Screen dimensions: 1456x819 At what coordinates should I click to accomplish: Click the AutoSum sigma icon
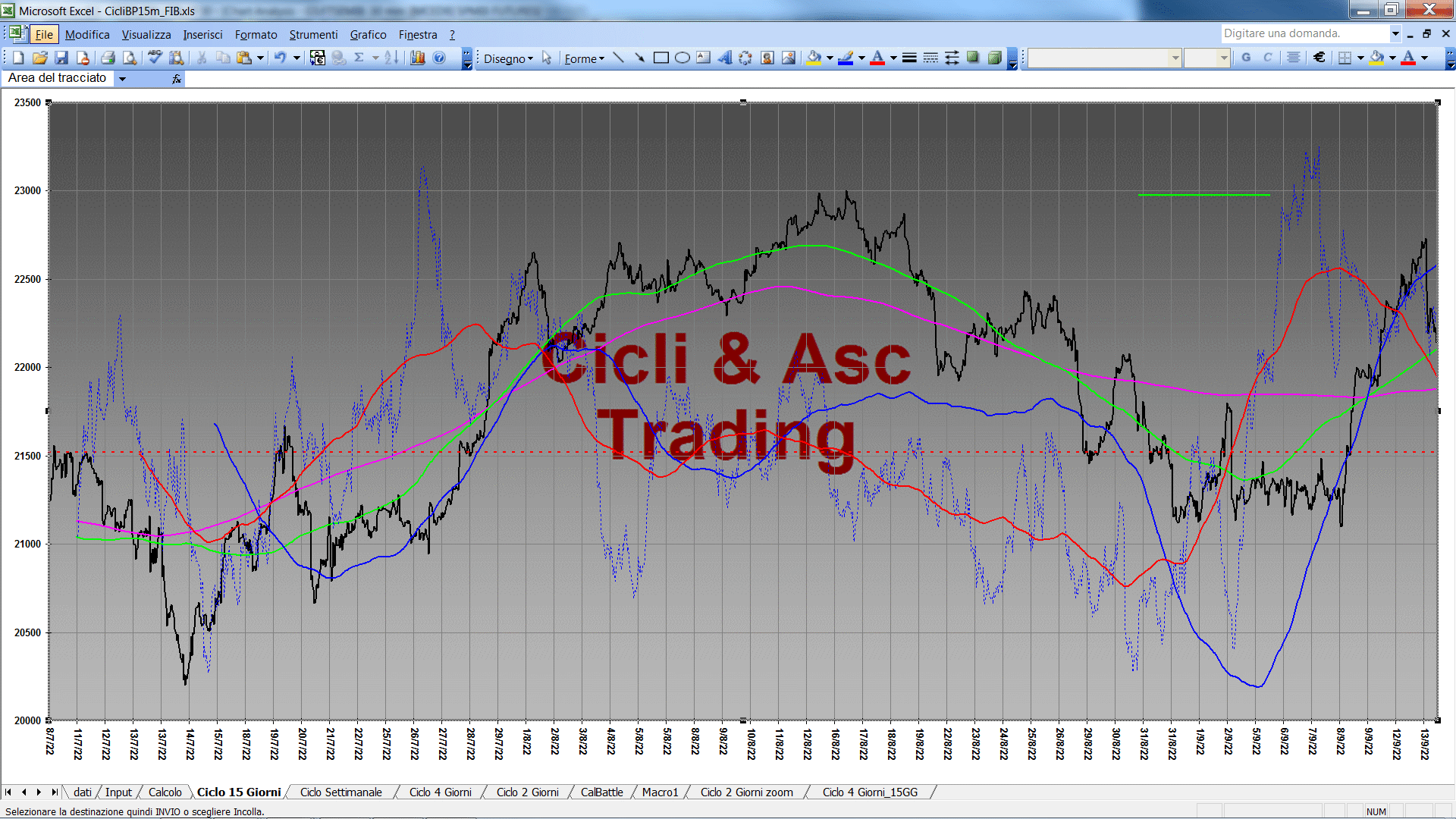tap(359, 58)
